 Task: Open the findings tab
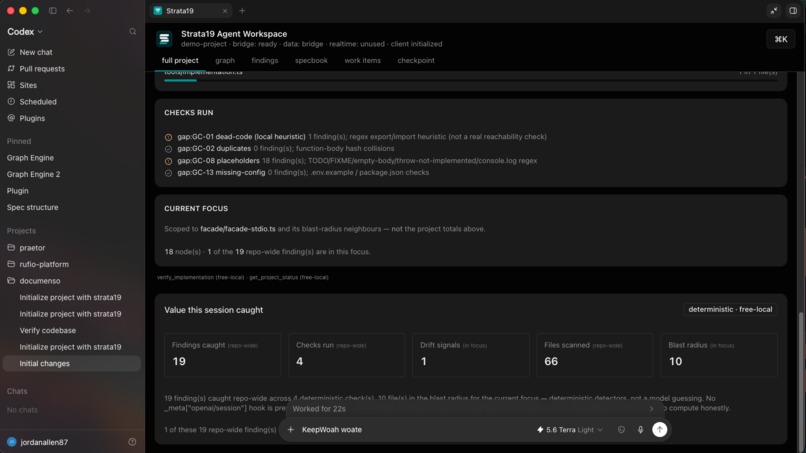click(x=265, y=60)
